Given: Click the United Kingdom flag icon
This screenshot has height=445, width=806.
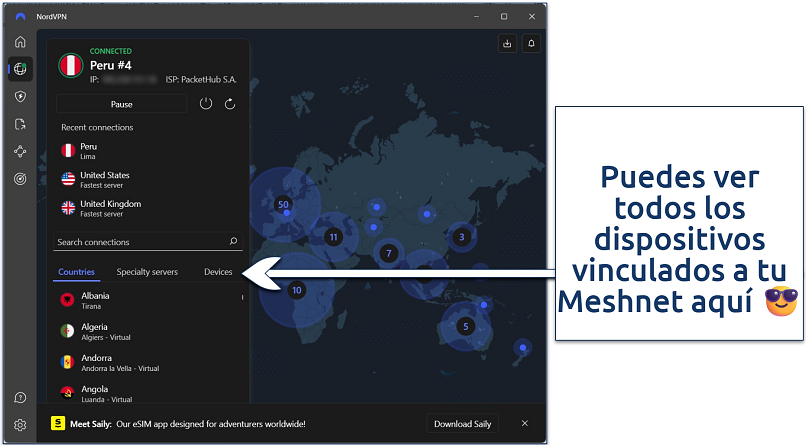Looking at the screenshot, I should pos(68,208).
